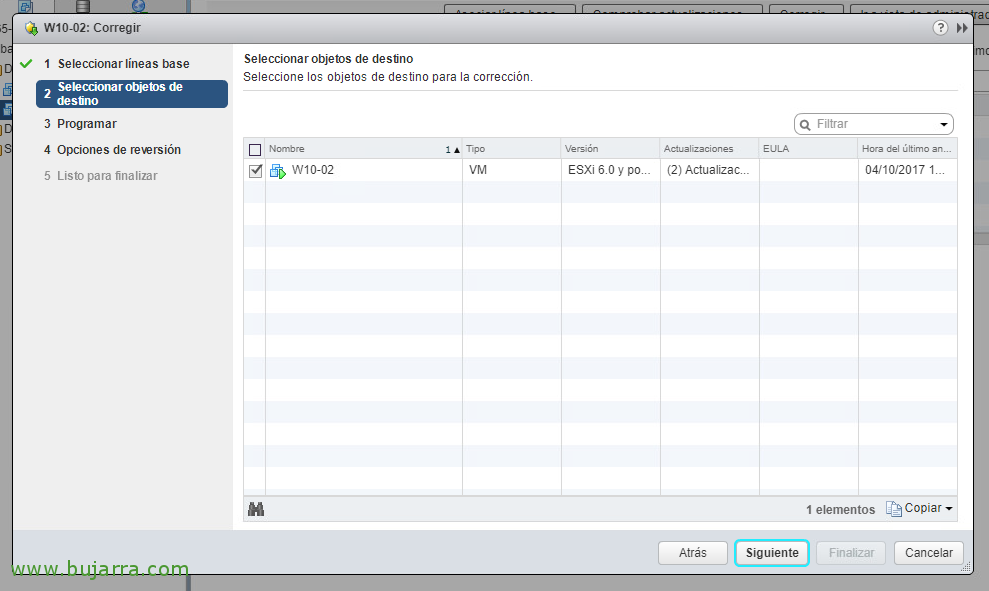
Task: Click the (2) Actualizac... cell
Action: [708, 170]
